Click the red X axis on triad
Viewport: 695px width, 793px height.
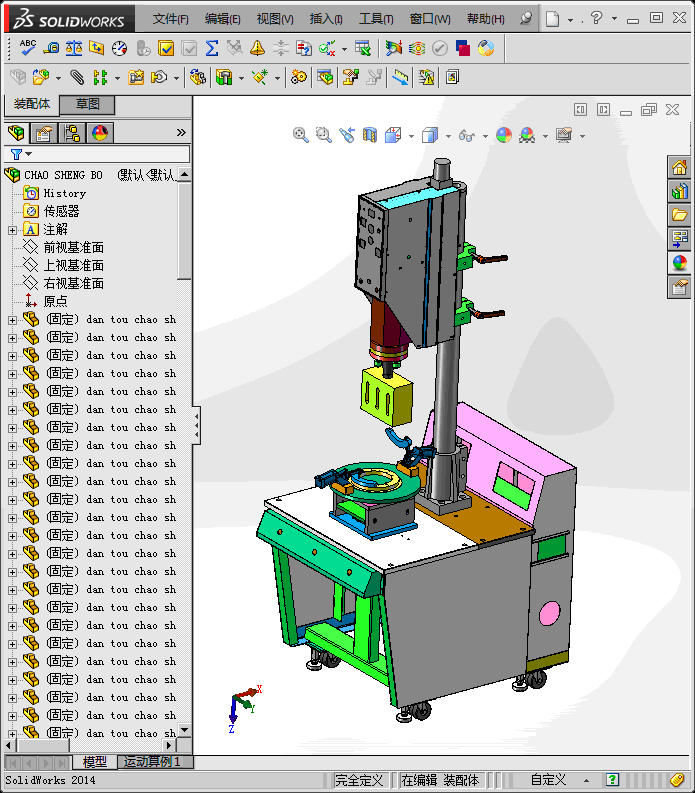(x=248, y=692)
